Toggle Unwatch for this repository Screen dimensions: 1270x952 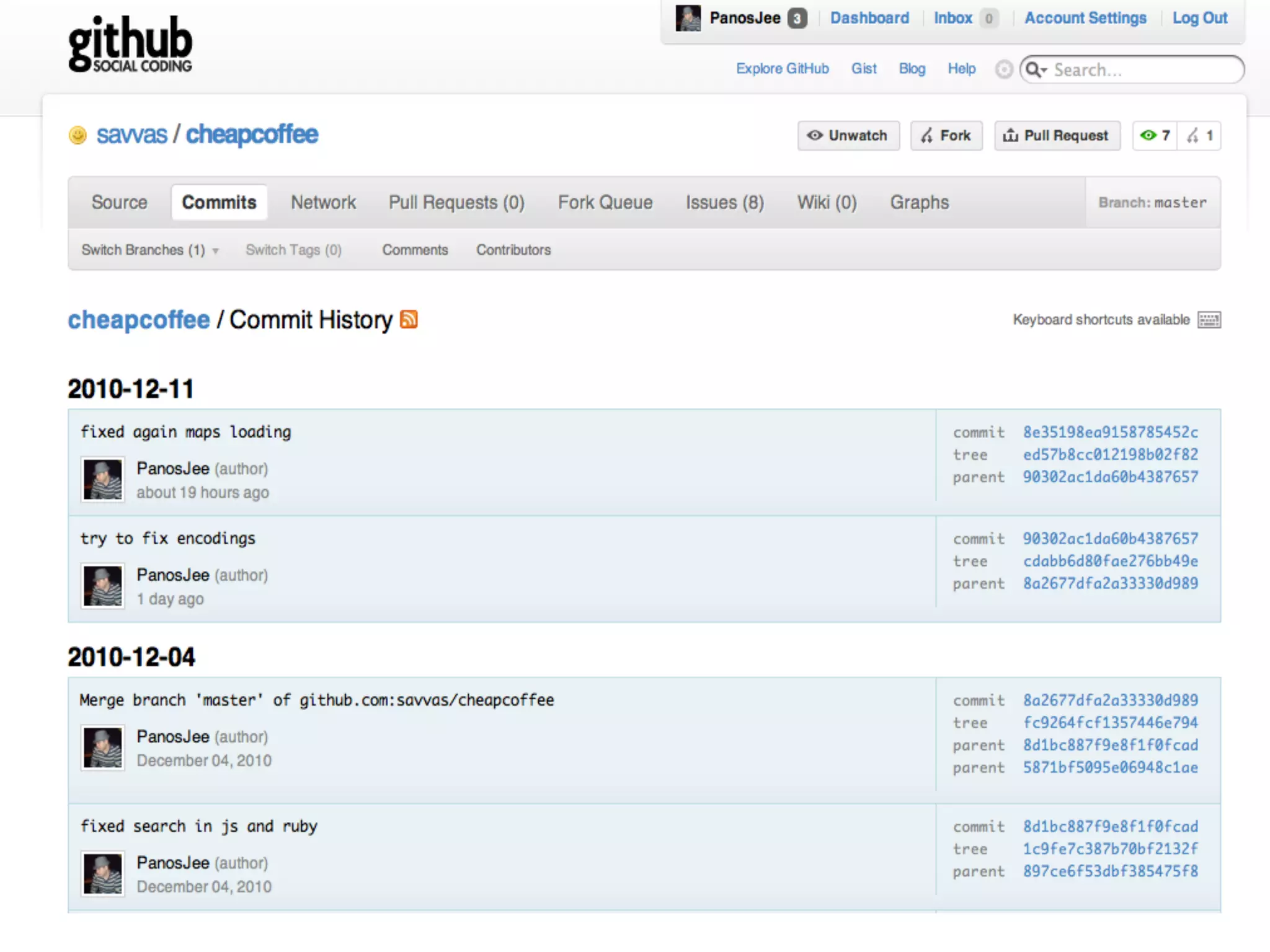click(848, 135)
